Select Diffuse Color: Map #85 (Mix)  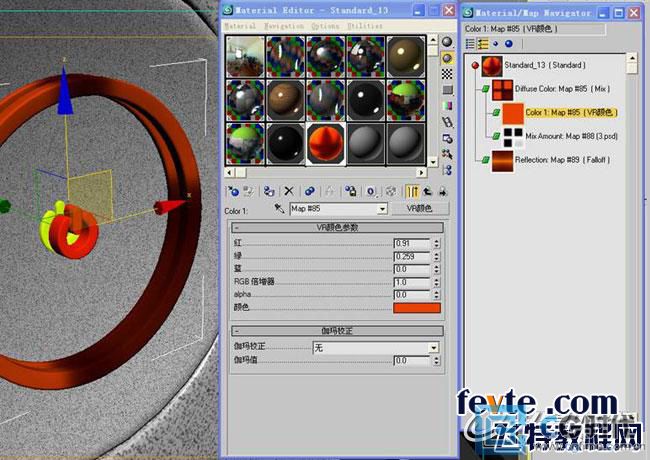tap(563, 89)
